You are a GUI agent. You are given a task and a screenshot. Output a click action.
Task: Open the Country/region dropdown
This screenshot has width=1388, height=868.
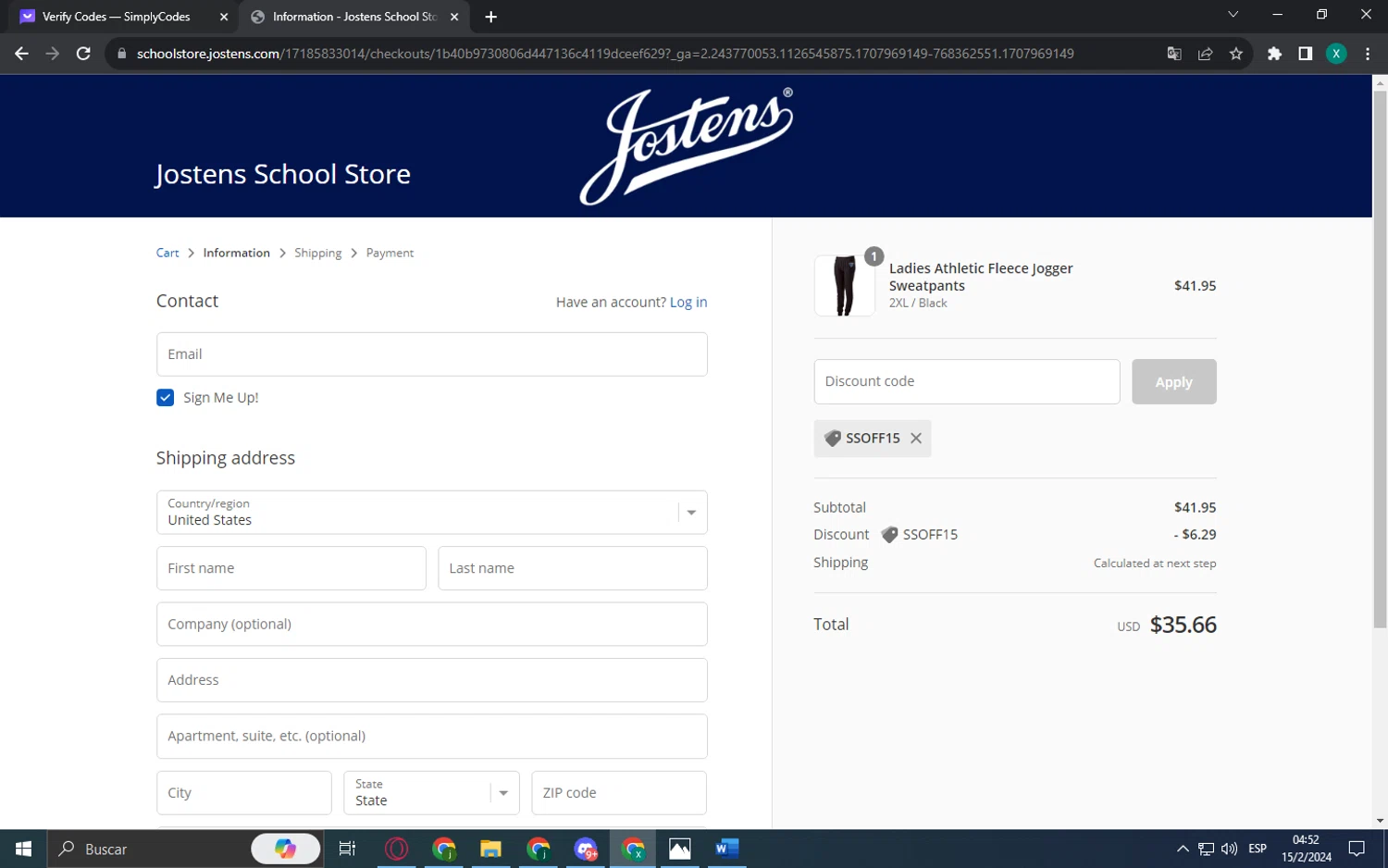(432, 513)
